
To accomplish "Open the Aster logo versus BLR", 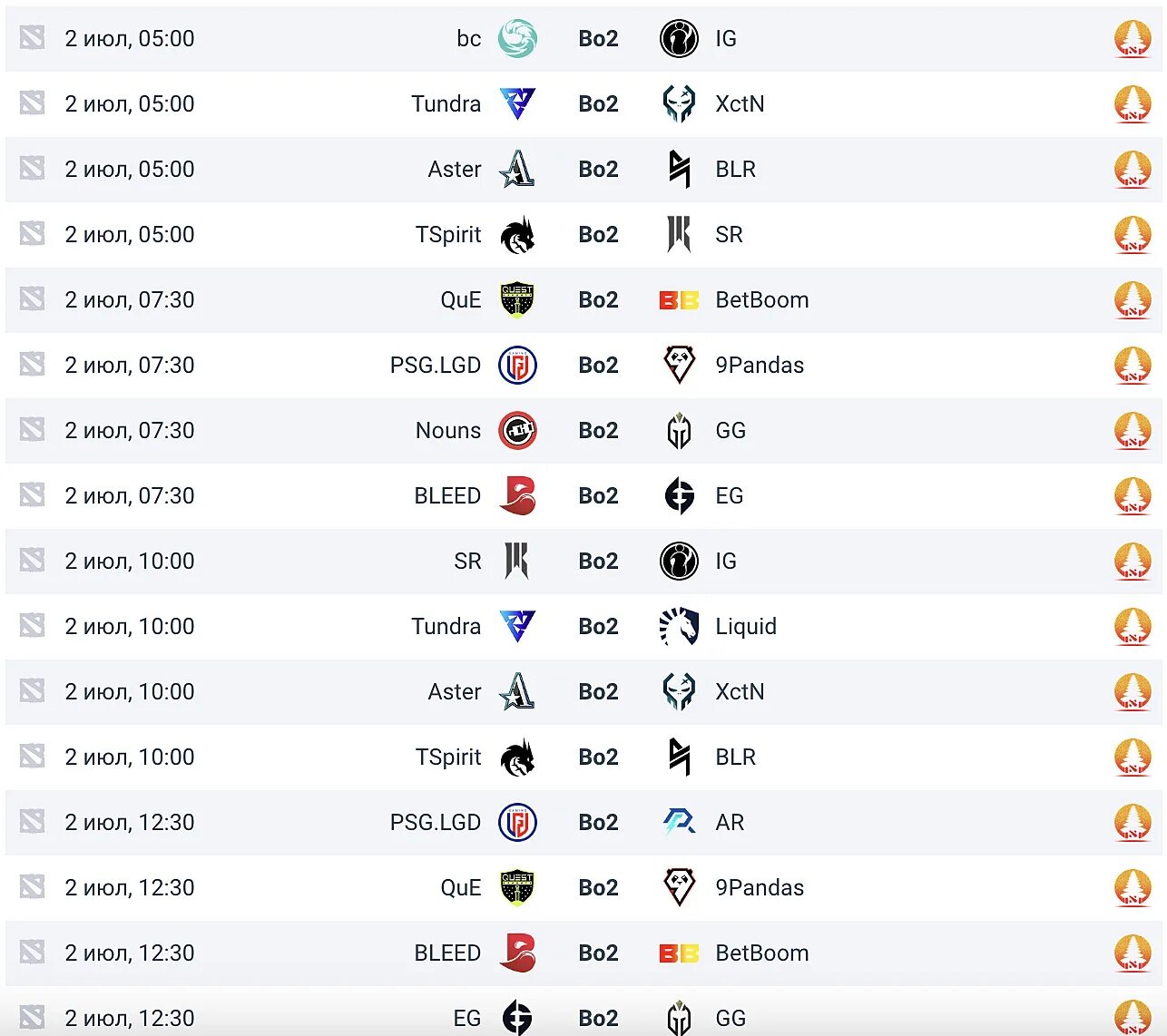I will point(517,170).
